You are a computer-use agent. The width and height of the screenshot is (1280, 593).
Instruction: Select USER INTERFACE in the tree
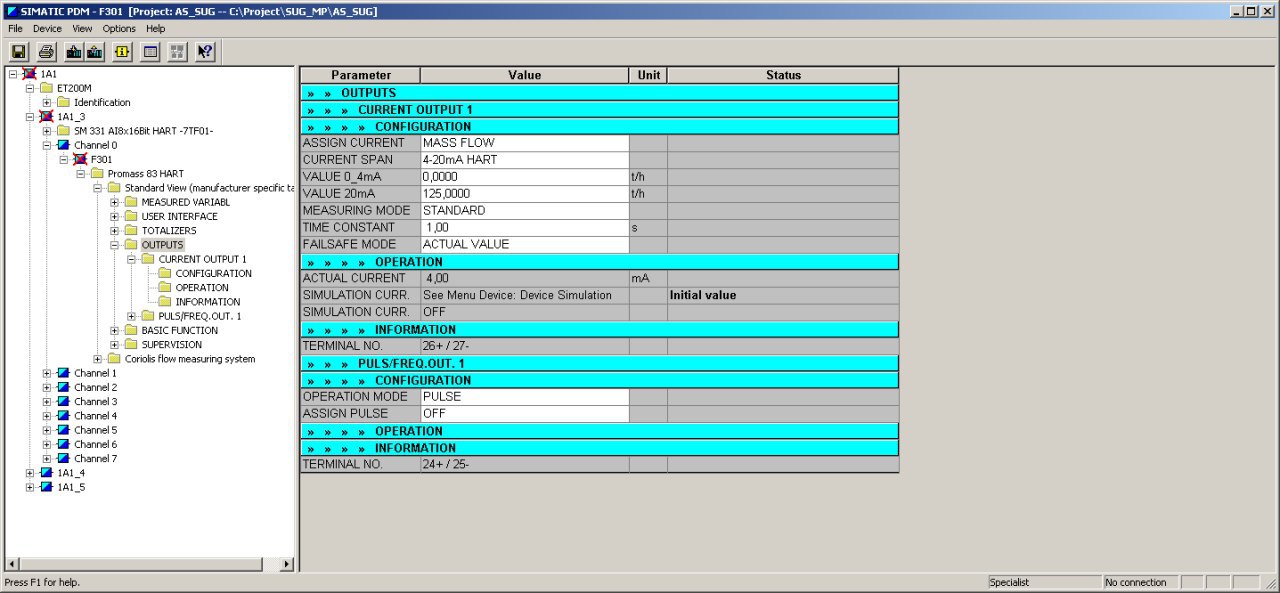coord(179,216)
